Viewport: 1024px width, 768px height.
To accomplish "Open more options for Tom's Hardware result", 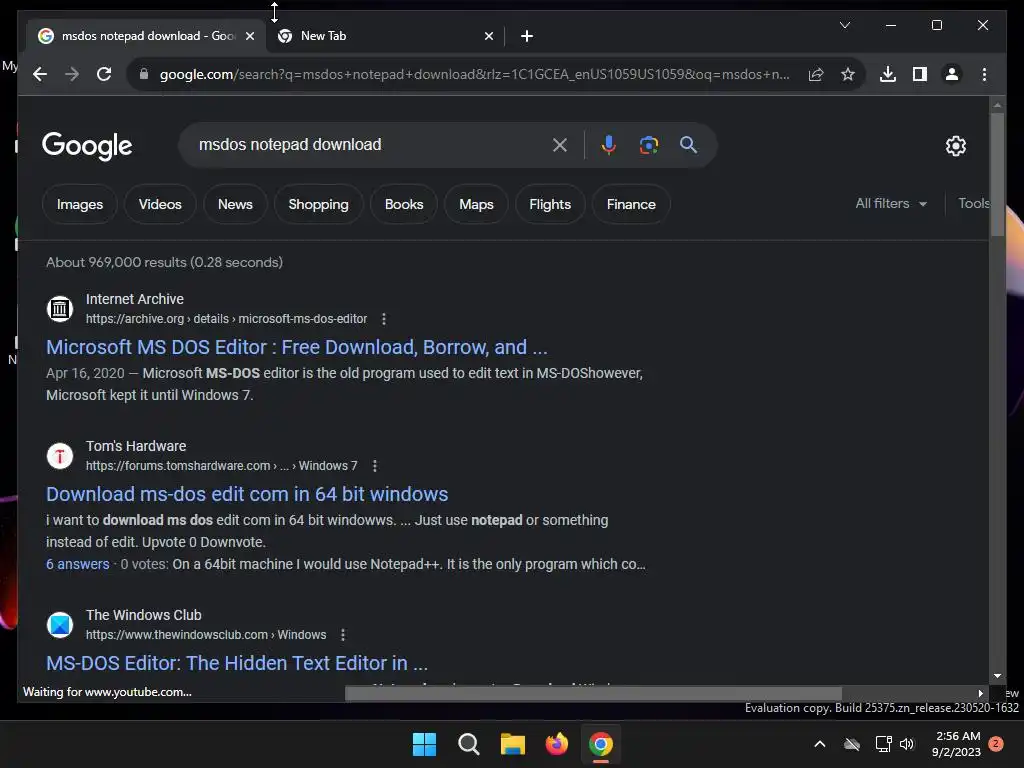I will pyautogui.click(x=374, y=466).
